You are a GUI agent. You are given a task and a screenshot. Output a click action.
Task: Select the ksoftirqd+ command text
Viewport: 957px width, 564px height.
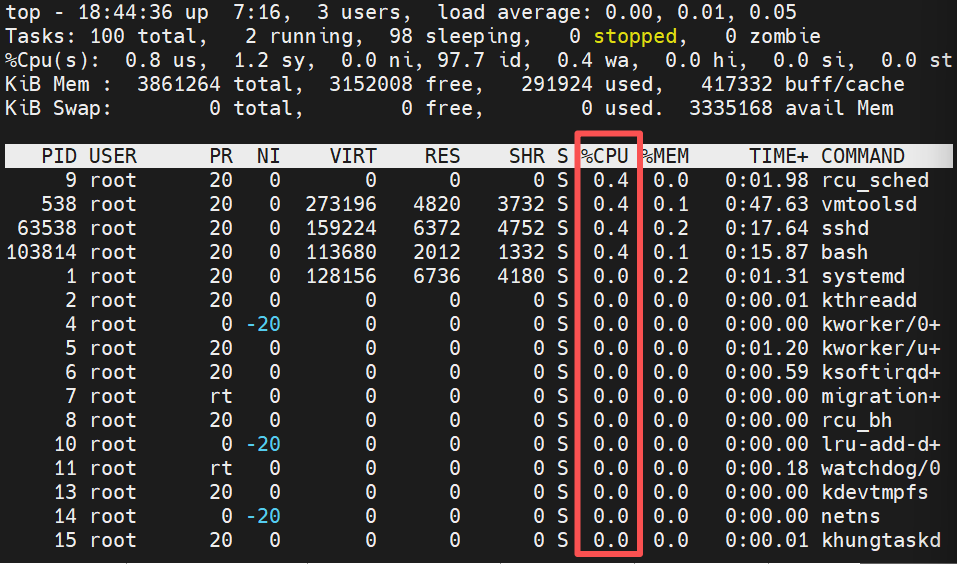coord(881,372)
